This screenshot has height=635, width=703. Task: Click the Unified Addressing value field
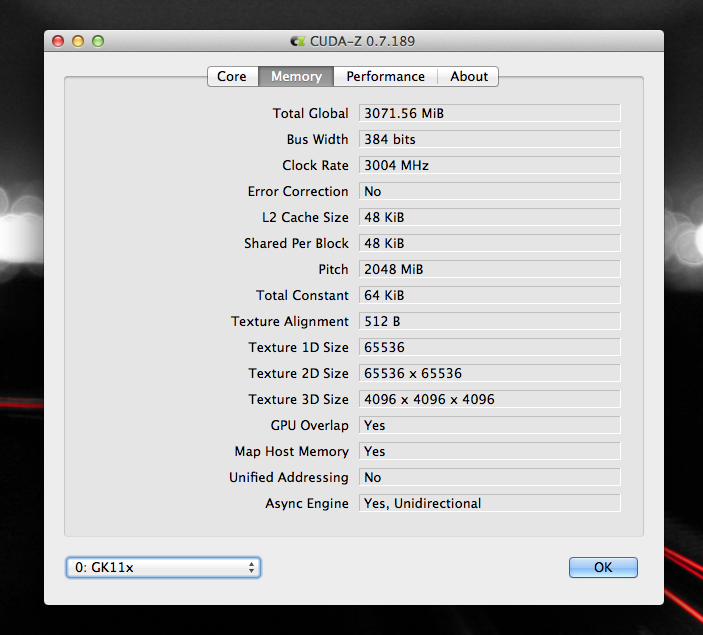click(490, 477)
